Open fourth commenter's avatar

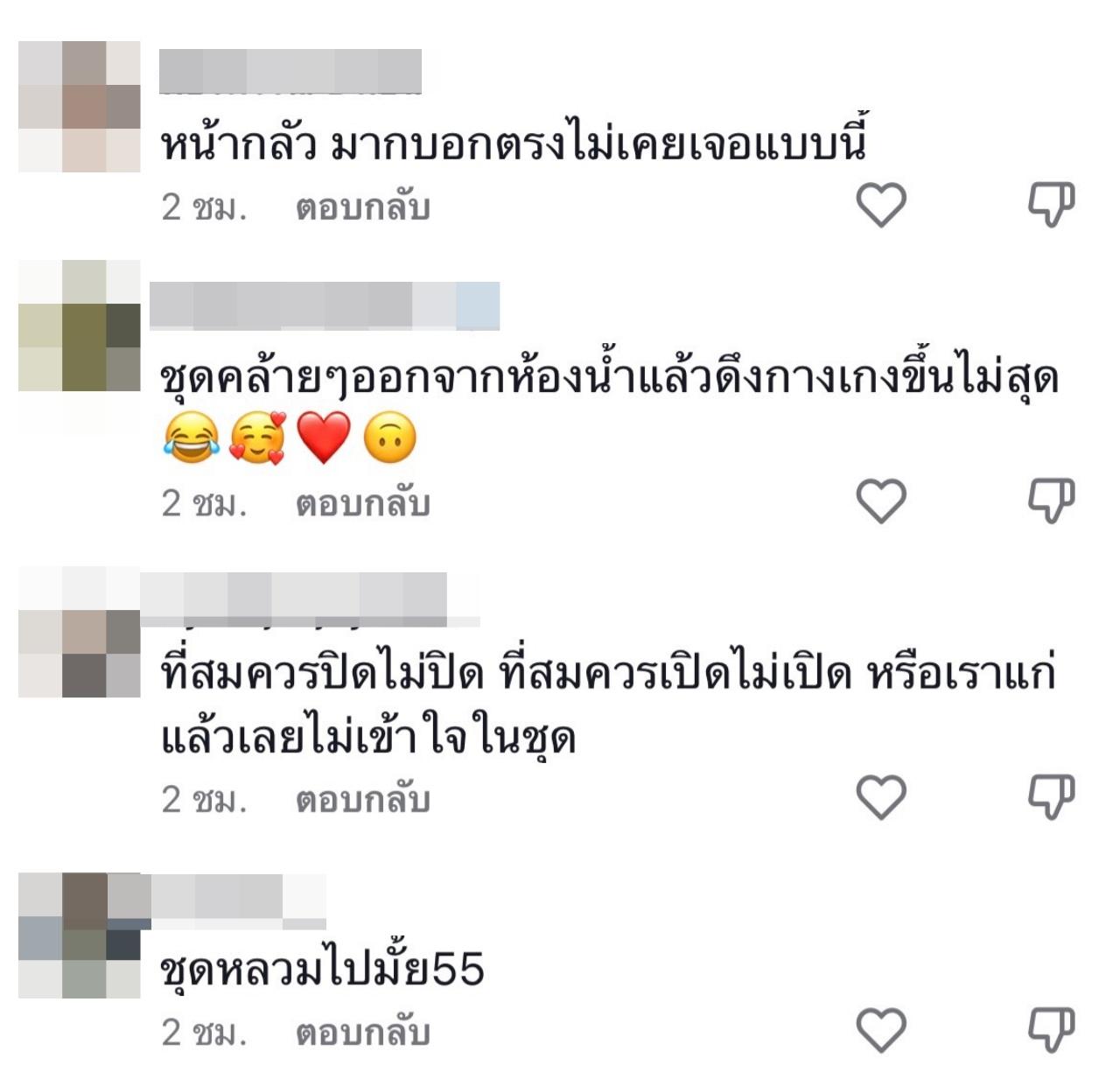(80, 935)
